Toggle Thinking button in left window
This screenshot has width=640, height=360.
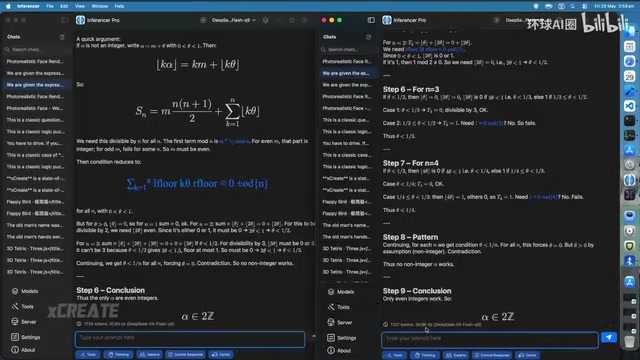(x=118, y=354)
